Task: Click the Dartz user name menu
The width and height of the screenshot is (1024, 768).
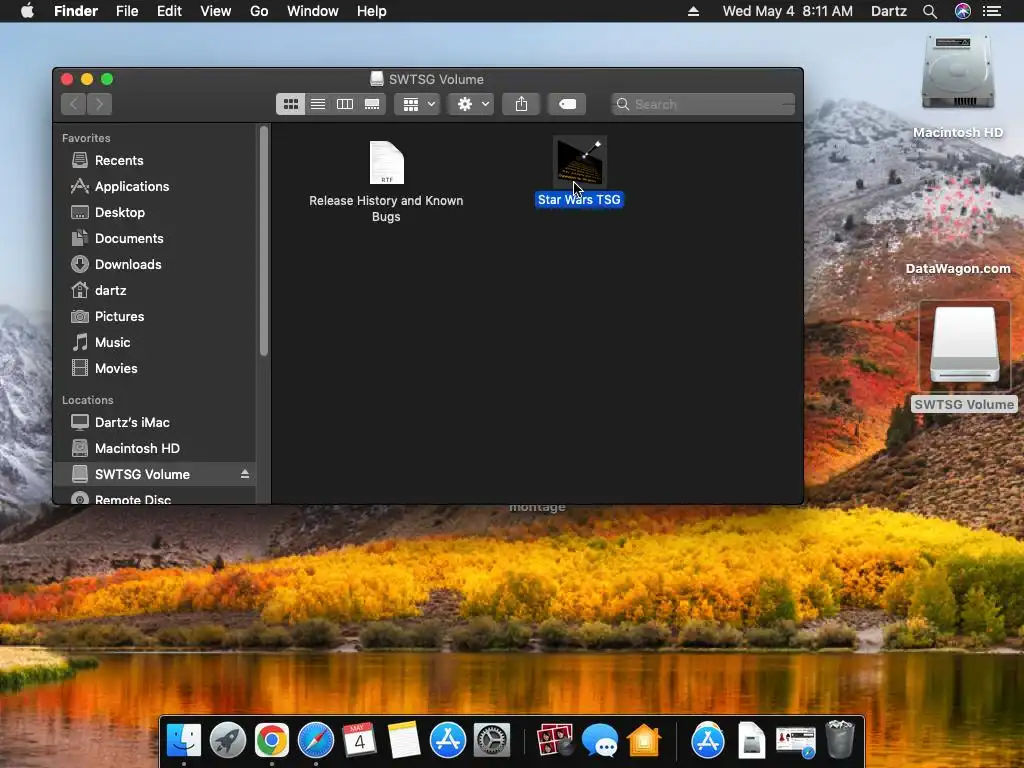Action: pos(889,11)
